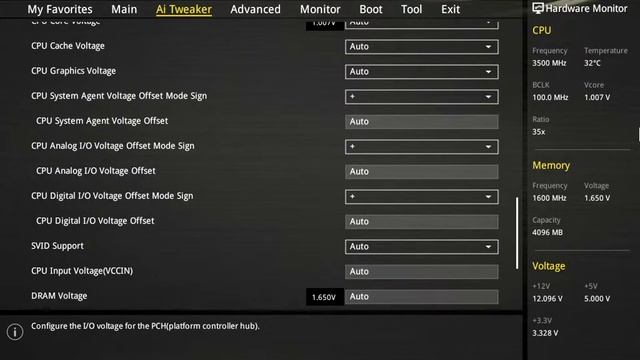
Task: Select the SVID Support label
Action: click(x=58, y=246)
